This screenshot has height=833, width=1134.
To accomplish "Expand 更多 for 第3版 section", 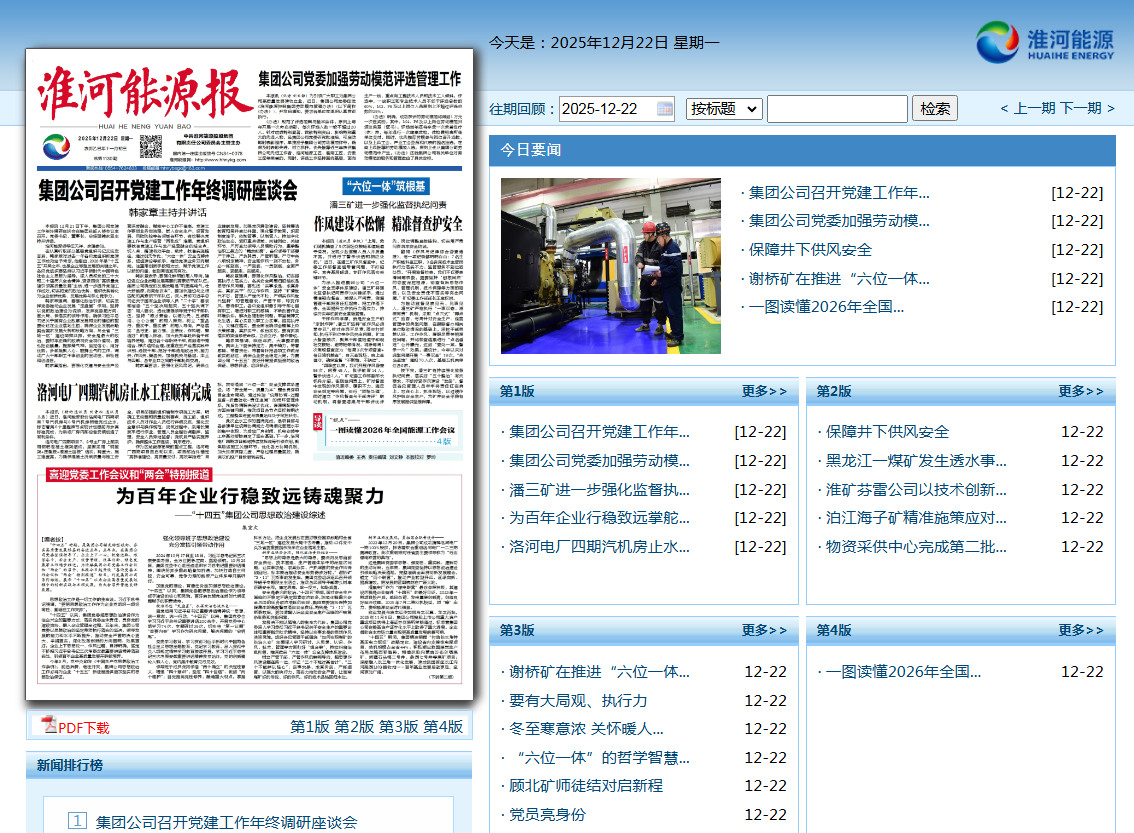I will [x=764, y=630].
